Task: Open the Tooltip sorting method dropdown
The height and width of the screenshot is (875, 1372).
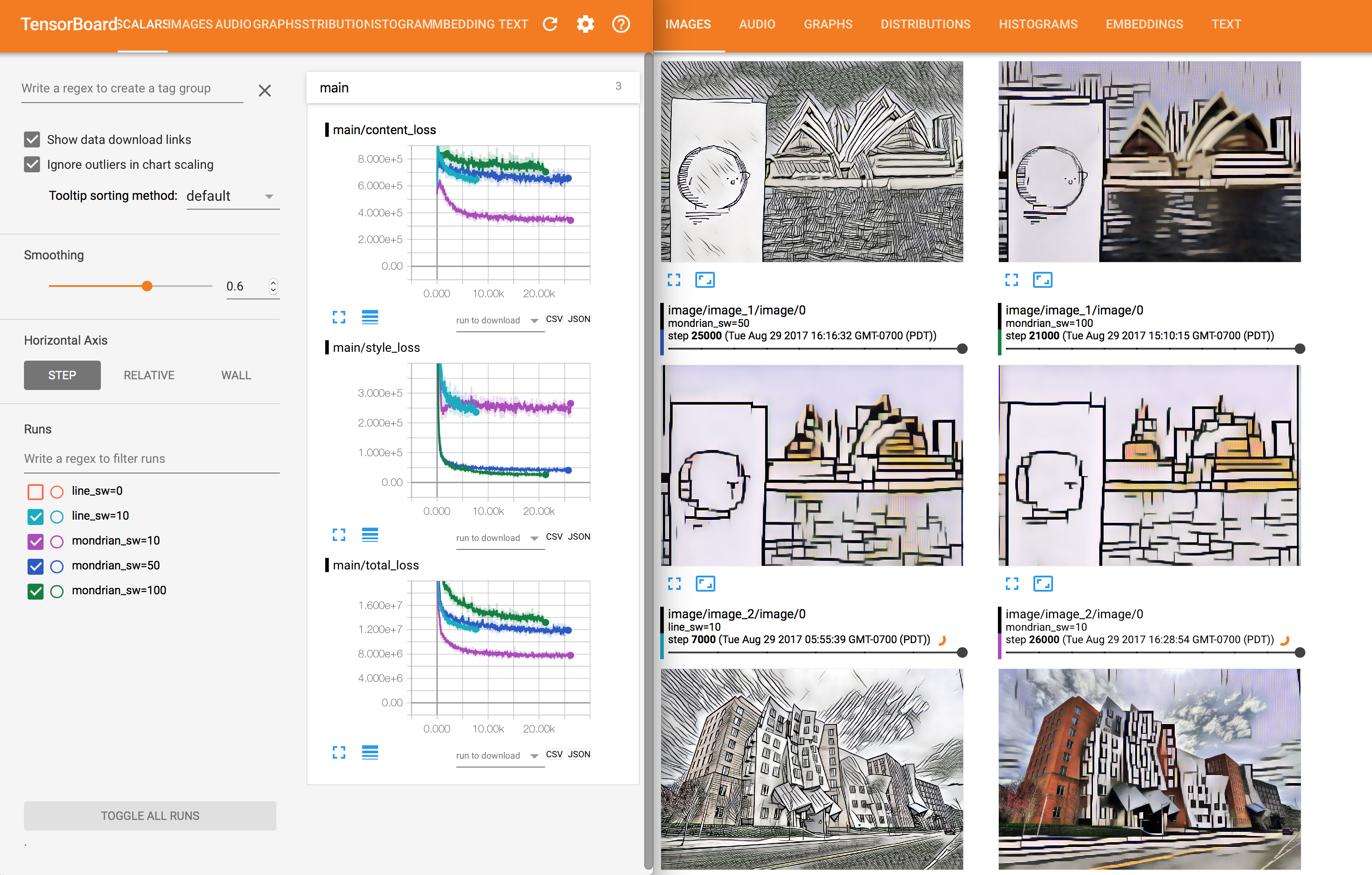Action: click(x=232, y=196)
